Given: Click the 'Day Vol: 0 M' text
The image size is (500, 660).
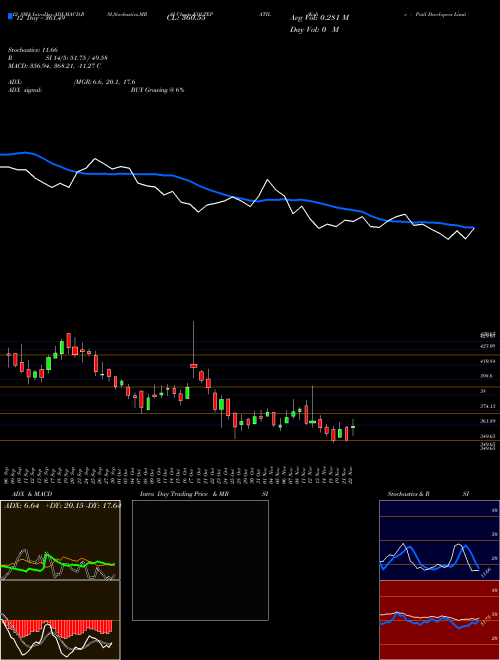Looking at the screenshot, I should [x=314, y=30].
